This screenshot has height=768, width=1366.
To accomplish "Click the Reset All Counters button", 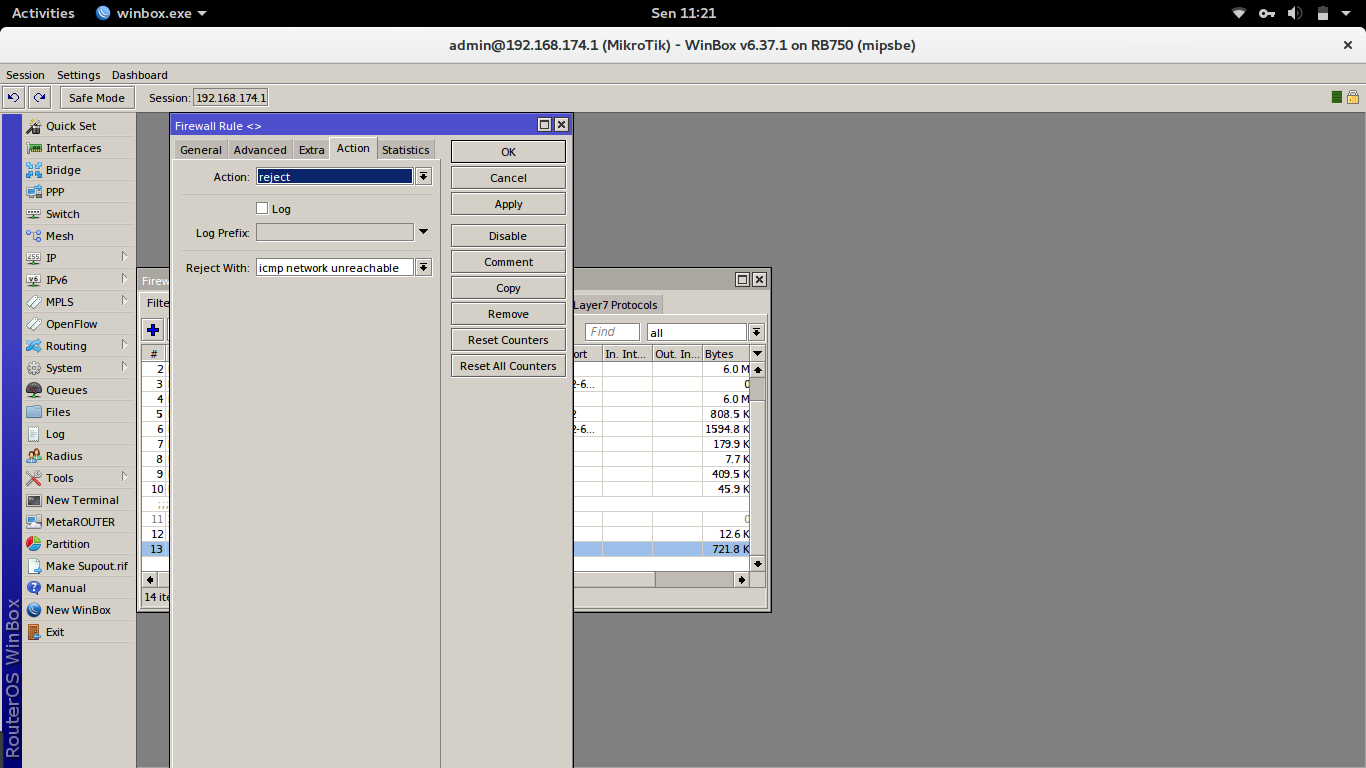I will click(508, 365).
